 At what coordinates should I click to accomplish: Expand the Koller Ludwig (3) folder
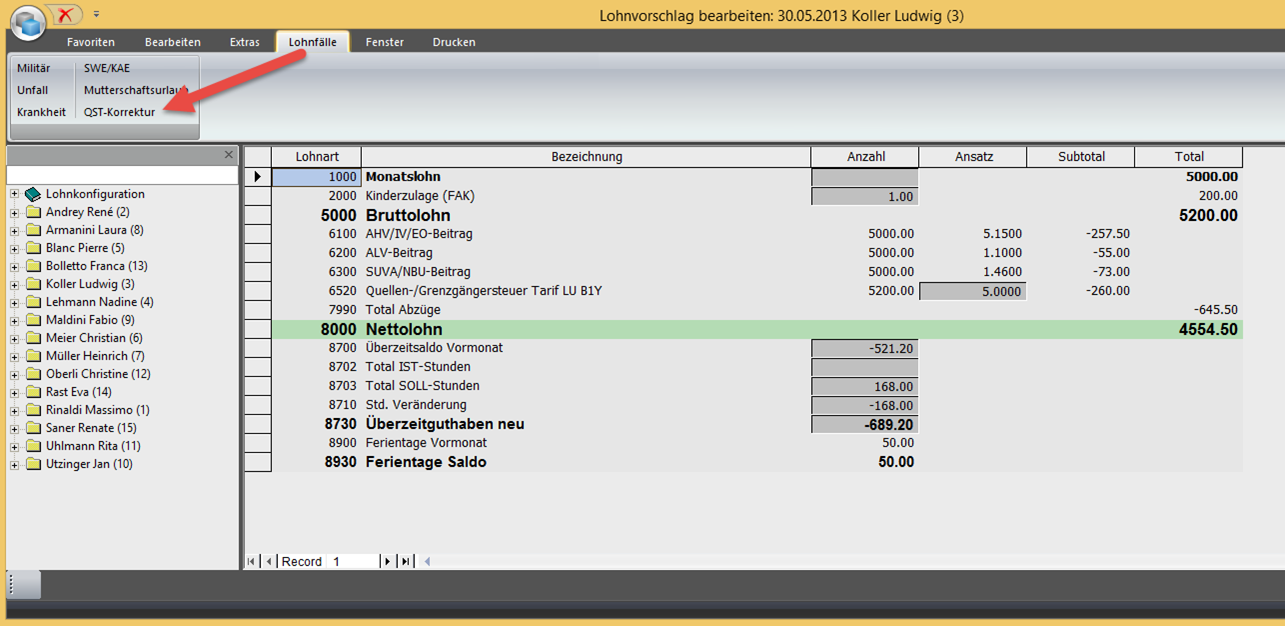click(x=14, y=284)
